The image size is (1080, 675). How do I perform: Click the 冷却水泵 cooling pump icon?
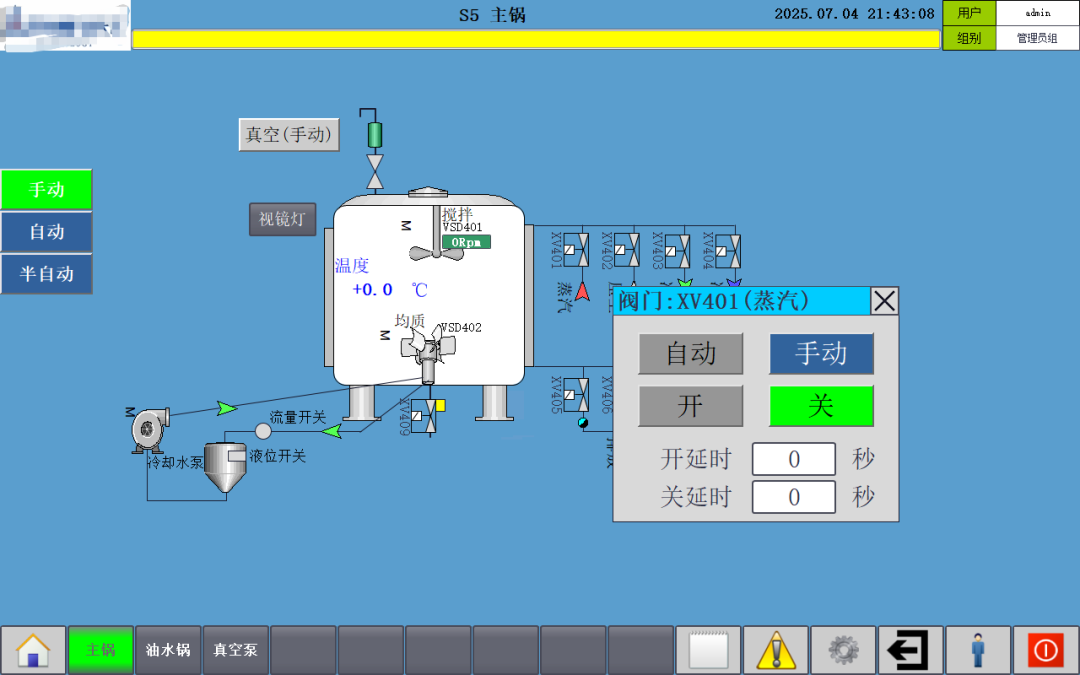click(x=148, y=425)
